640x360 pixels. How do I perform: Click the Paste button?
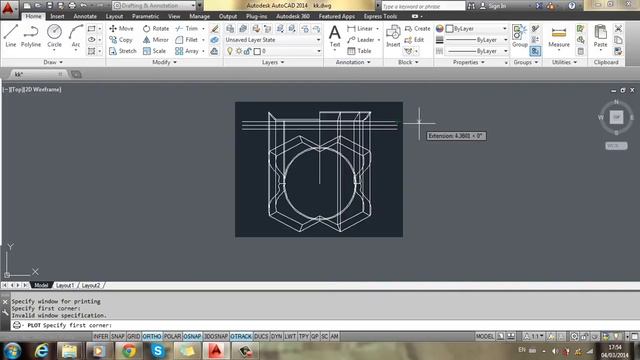(600, 36)
